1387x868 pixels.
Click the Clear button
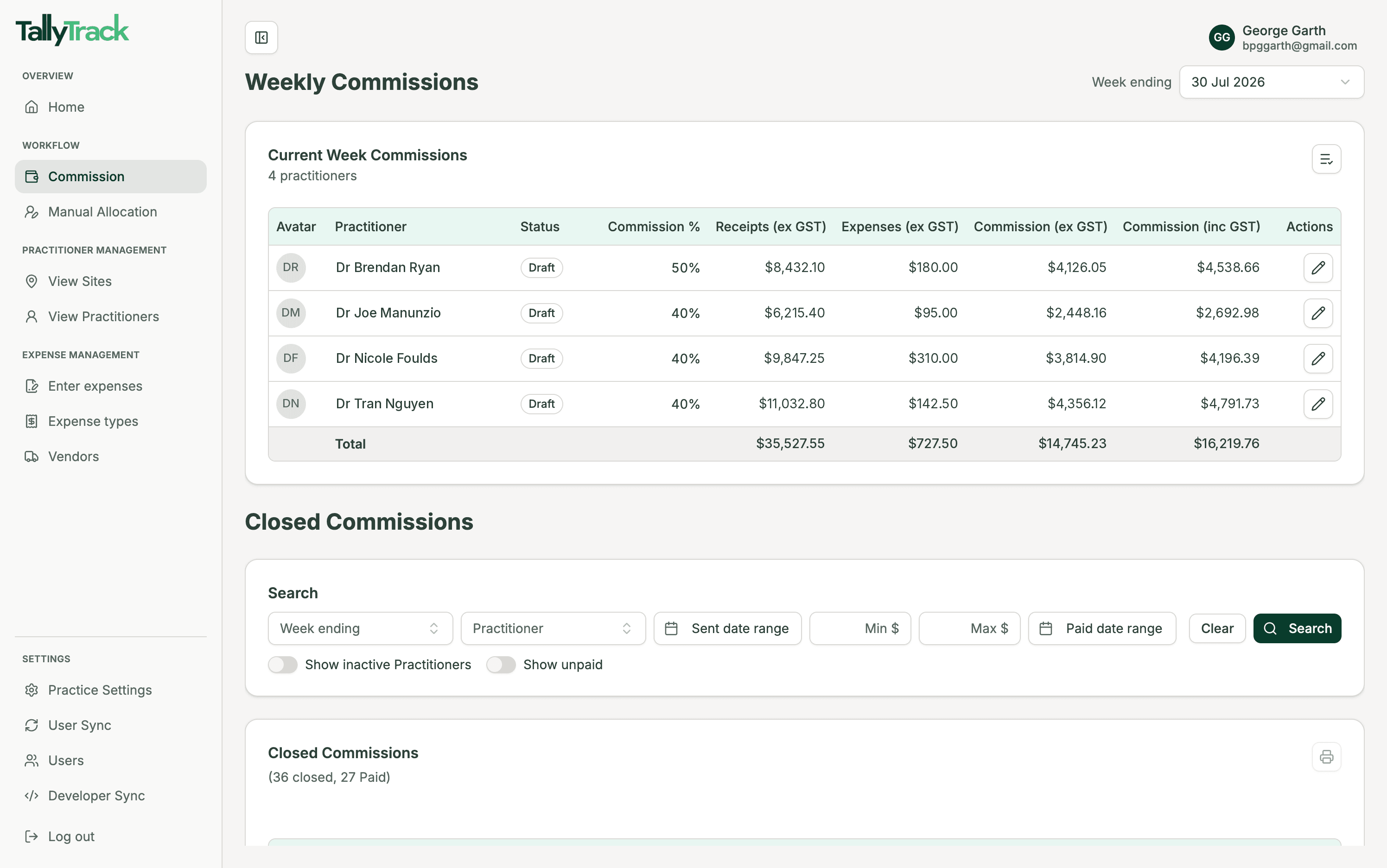tap(1217, 628)
